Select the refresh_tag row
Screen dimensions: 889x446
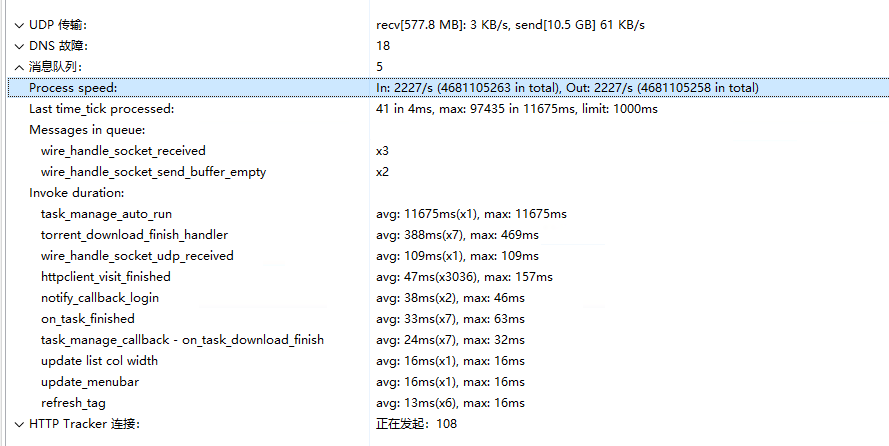(73, 403)
